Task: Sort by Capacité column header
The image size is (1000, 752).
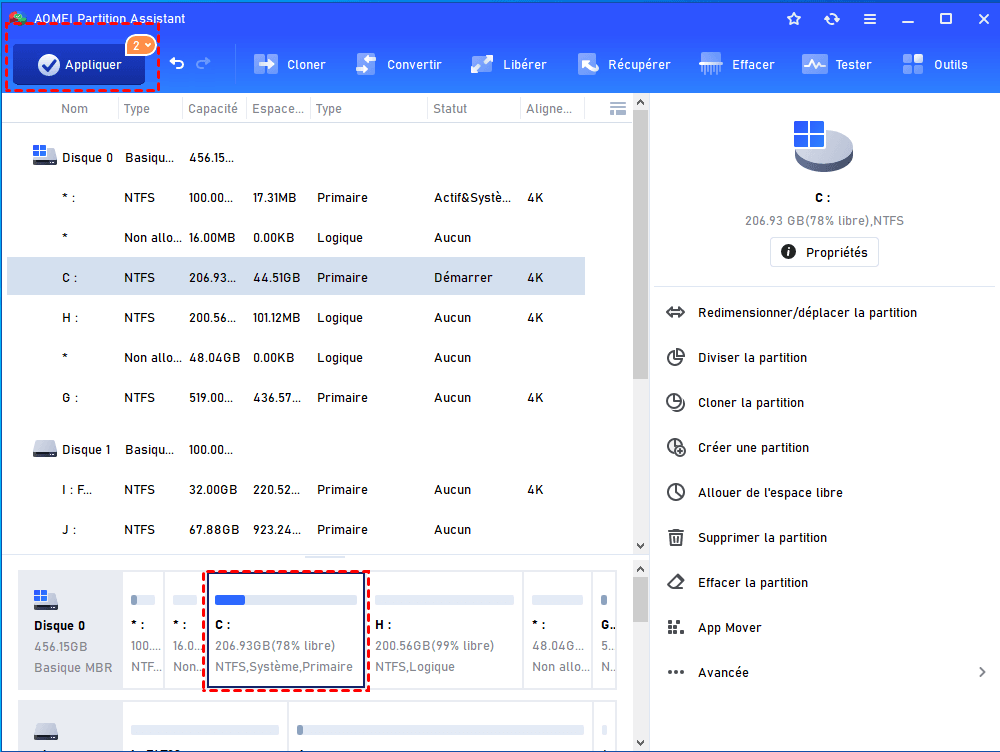Action: pos(212,108)
